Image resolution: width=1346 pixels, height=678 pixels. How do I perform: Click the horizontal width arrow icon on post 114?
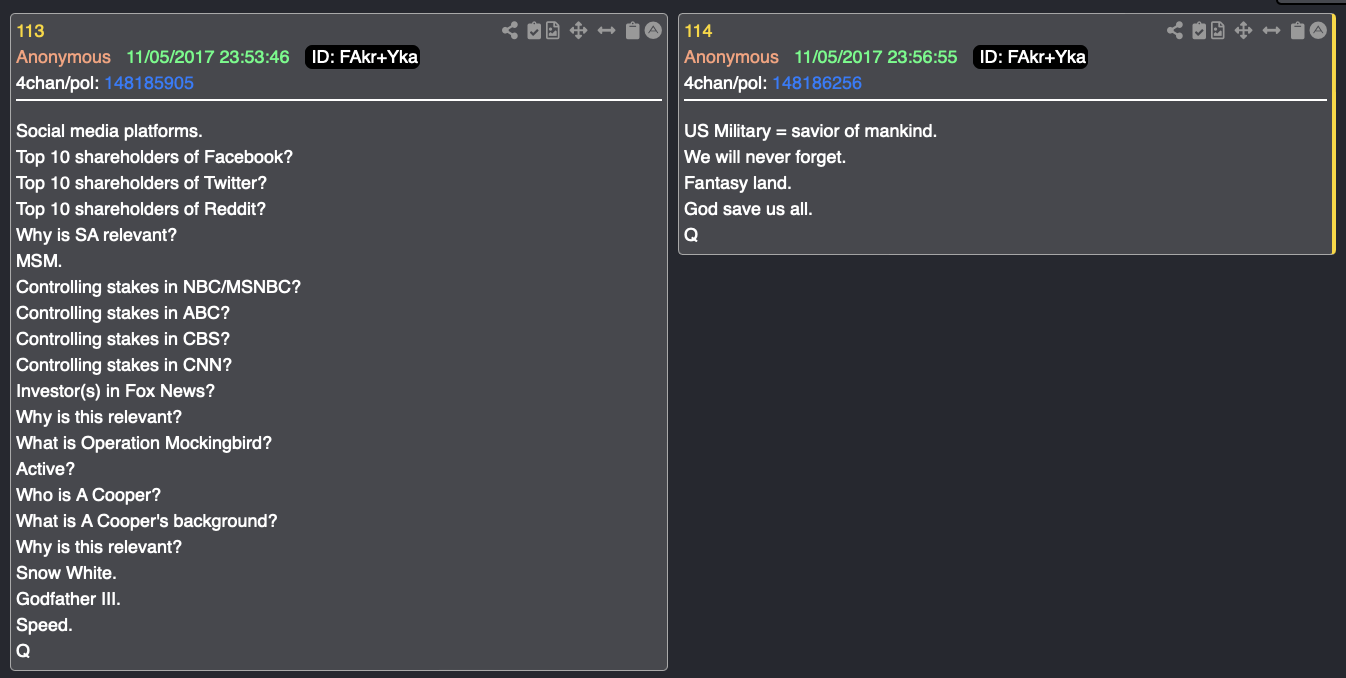[1271, 31]
